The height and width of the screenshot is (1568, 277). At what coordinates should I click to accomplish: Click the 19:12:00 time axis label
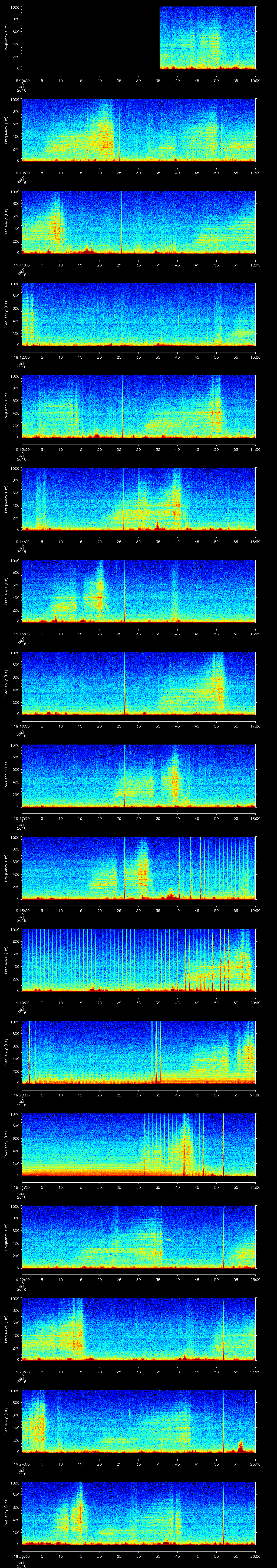(x=21, y=357)
